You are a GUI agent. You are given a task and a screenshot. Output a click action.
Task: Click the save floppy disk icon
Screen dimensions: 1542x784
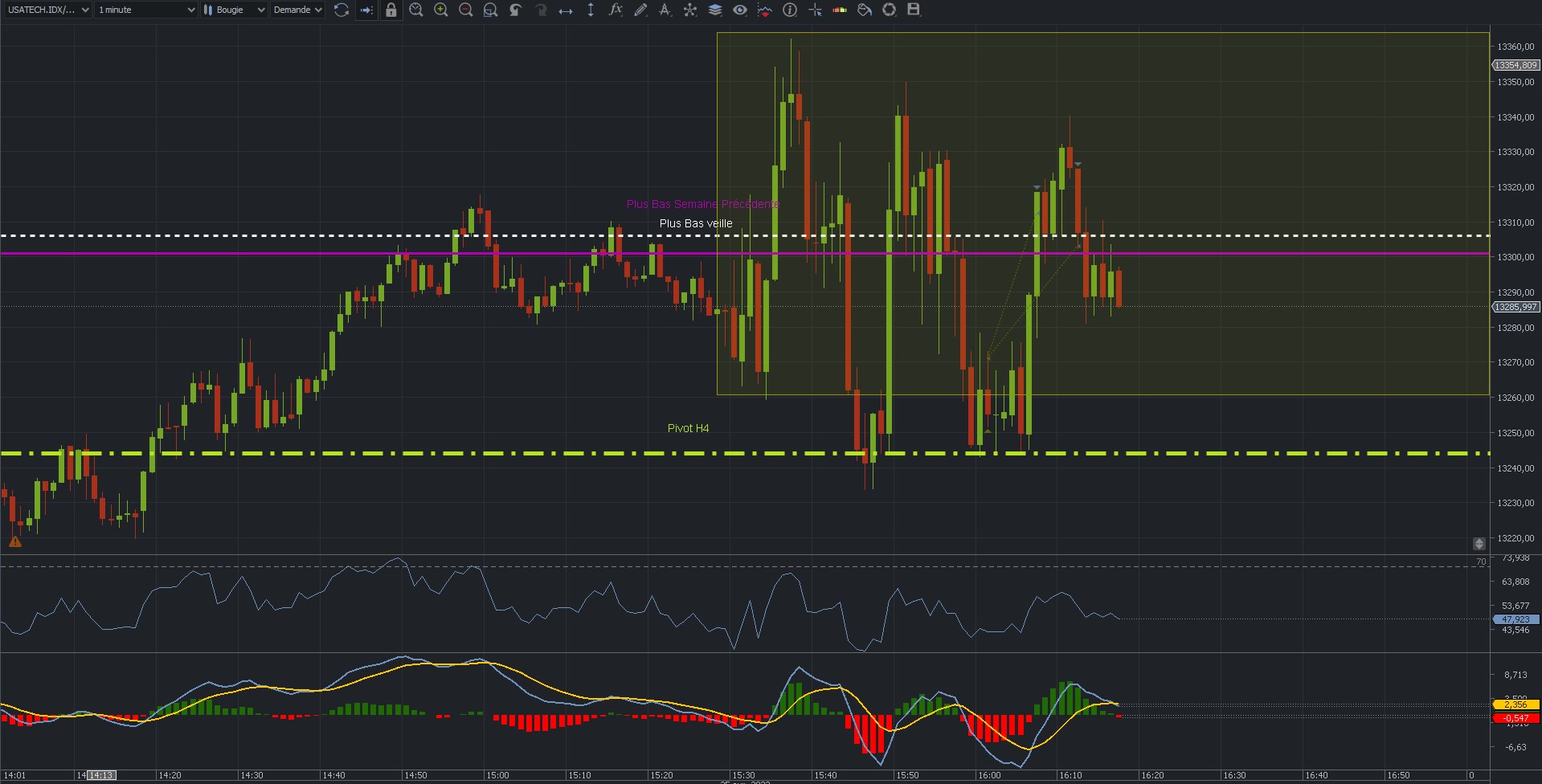pos(914,10)
